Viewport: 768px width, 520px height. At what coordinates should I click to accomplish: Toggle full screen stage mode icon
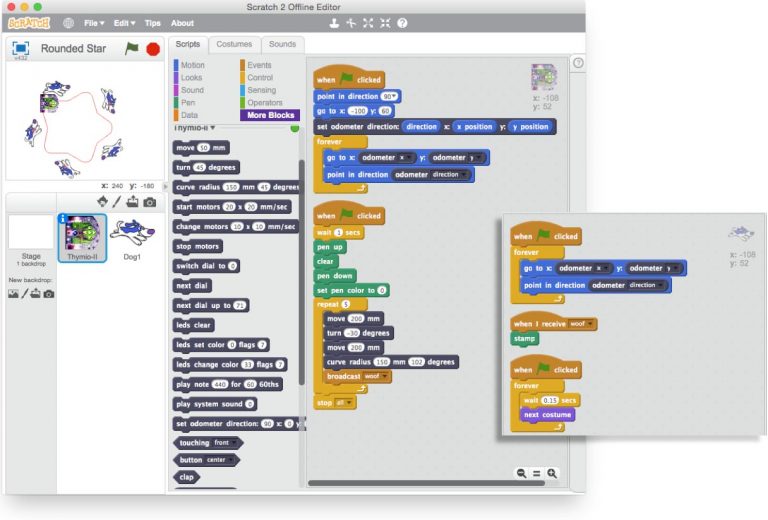[22, 47]
